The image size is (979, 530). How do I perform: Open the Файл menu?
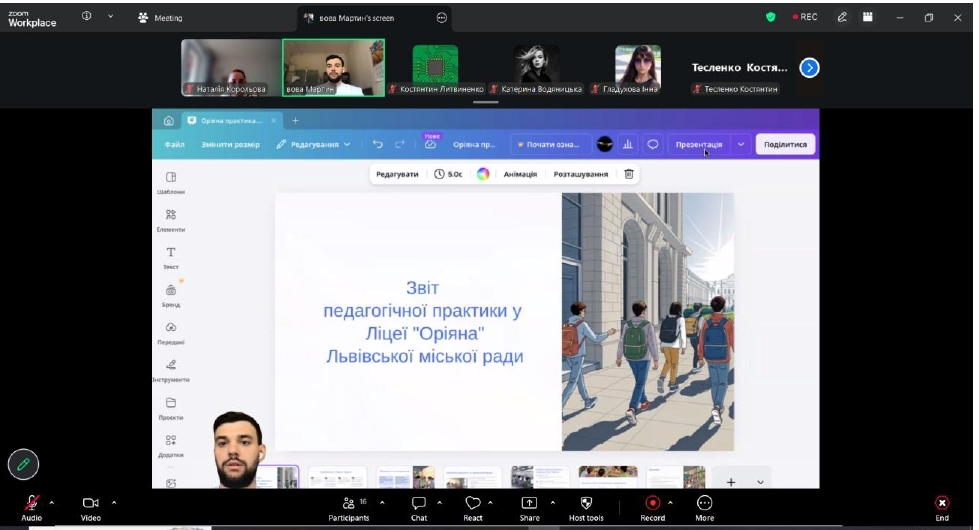[x=174, y=144]
